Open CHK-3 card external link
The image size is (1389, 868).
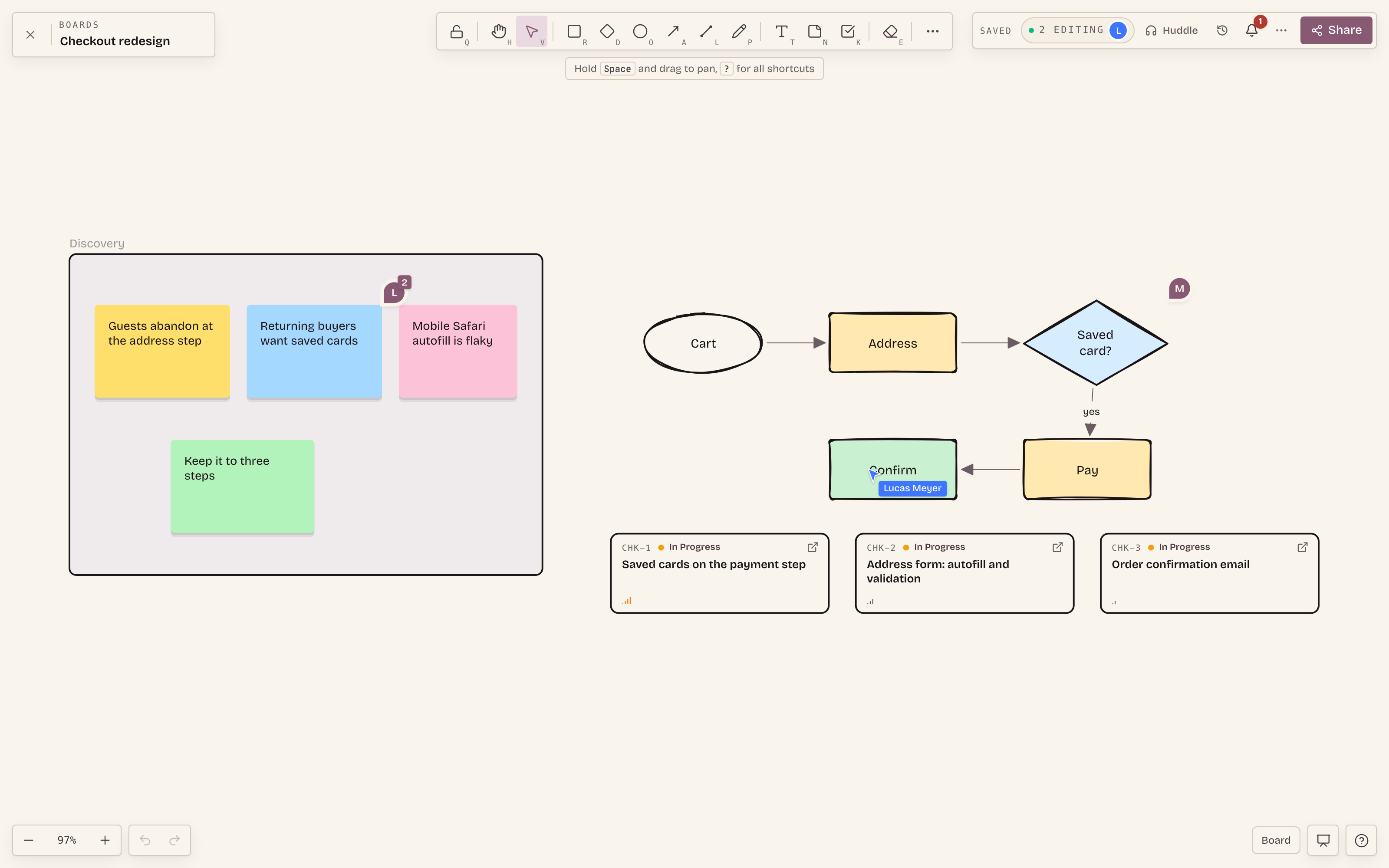pos(1302,547)
